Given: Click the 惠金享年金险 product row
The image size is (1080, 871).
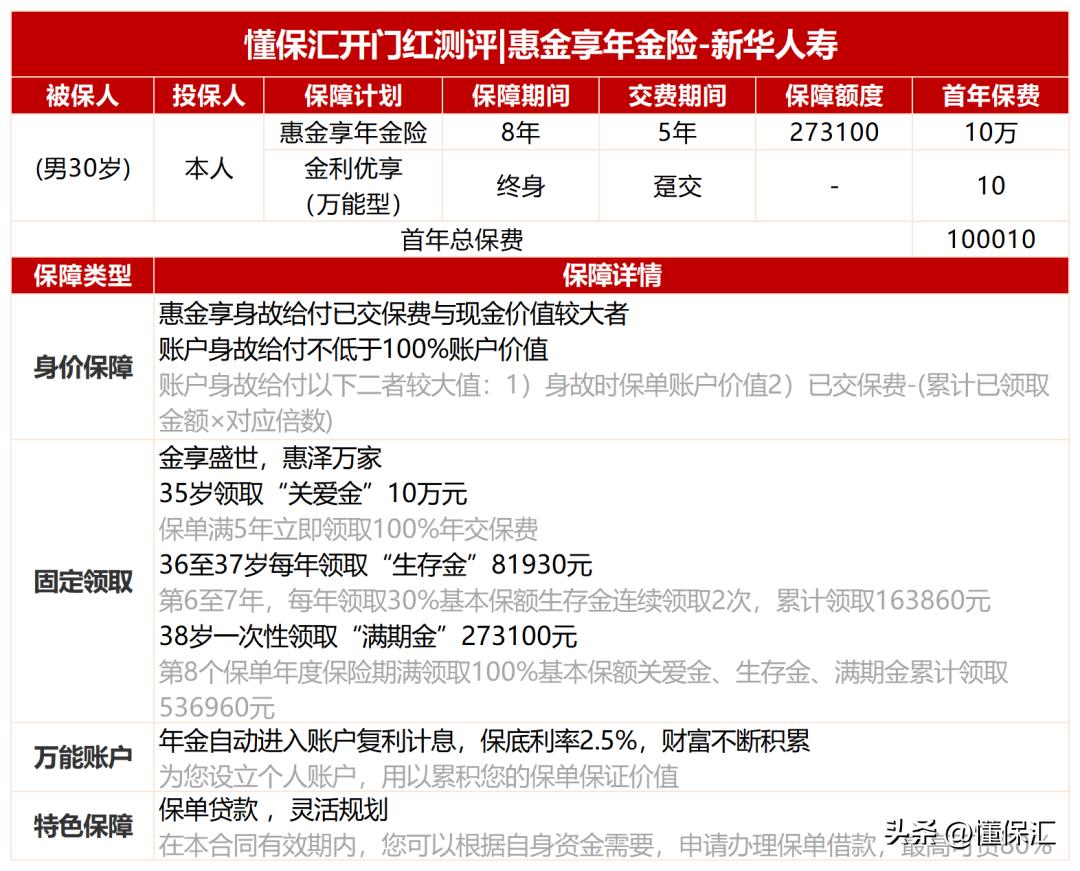Looking at the screenshot, I should [x=352, y=131].
